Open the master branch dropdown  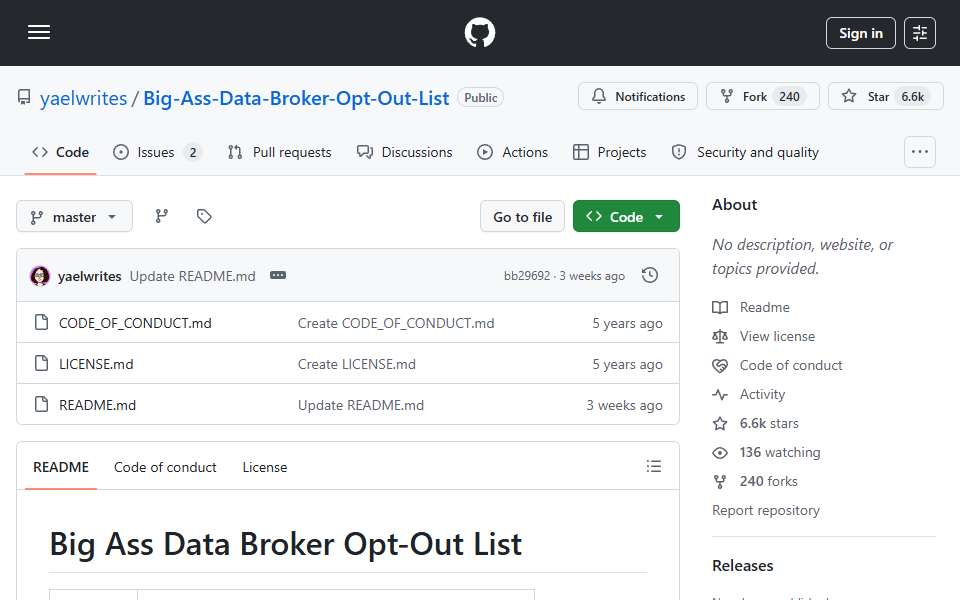click(74, 217)
